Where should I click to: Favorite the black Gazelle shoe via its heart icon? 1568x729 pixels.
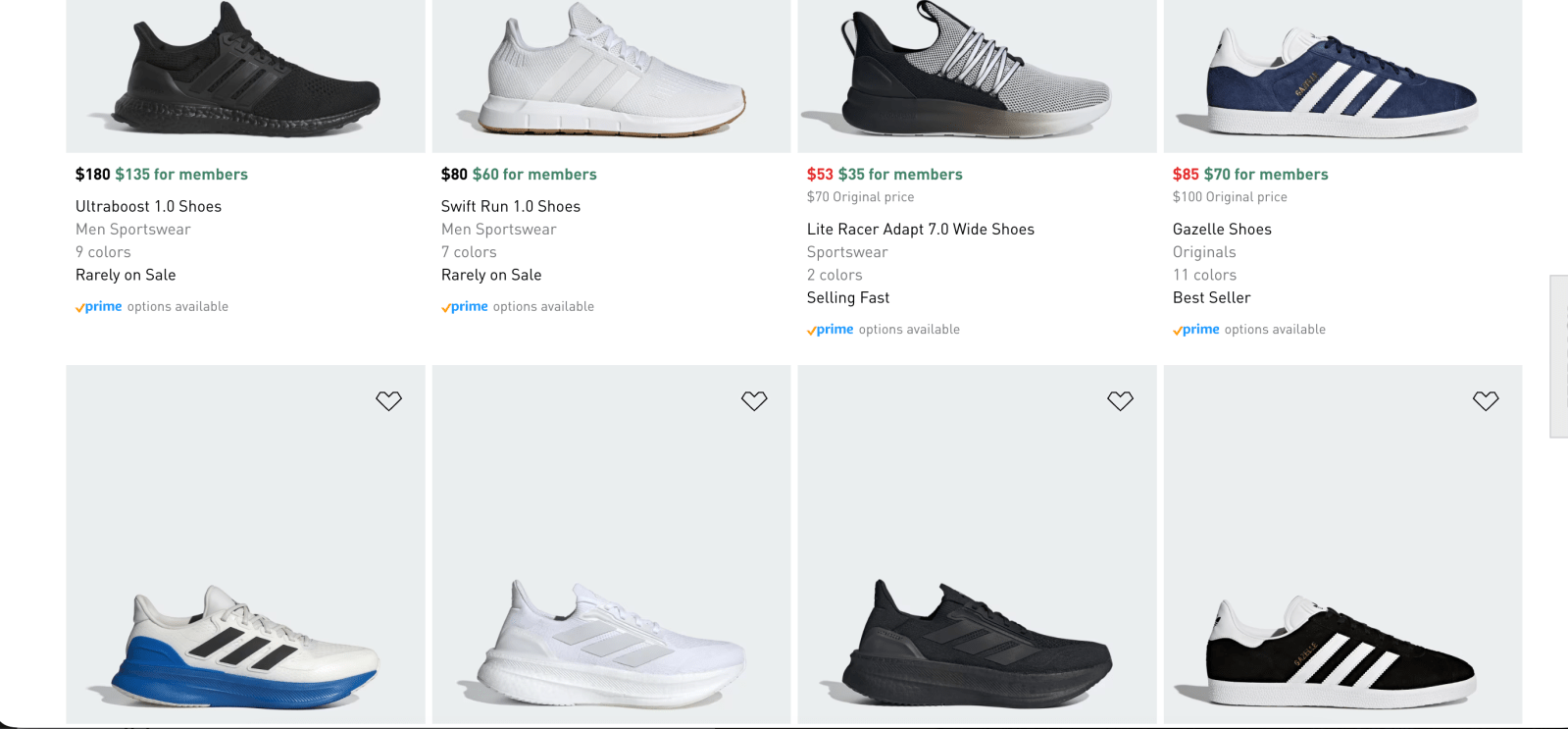click(x=1486, y=400)
